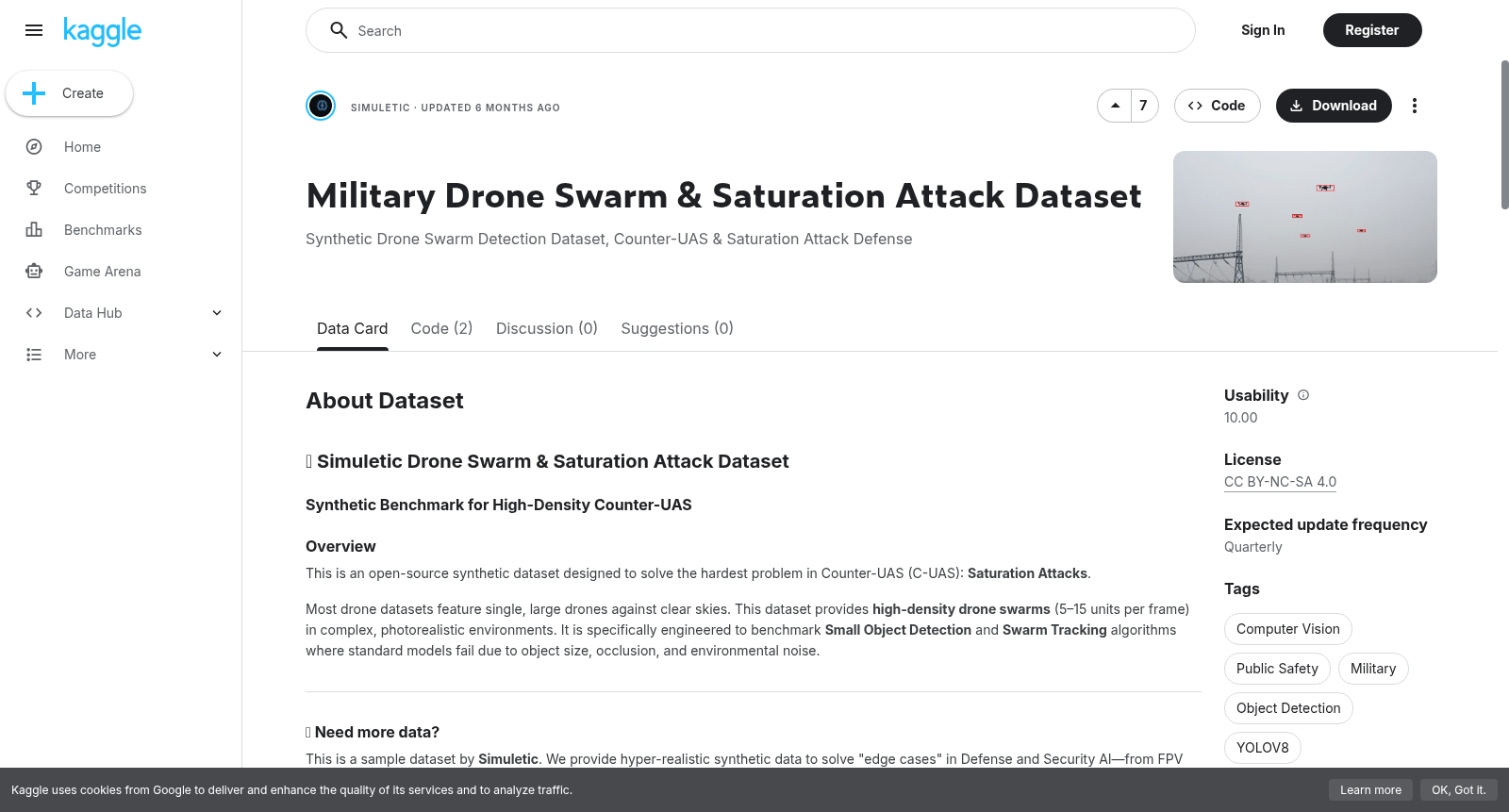Click the plus icon in Create
This screenshot has height=812, width=1509.
[x=34, y=93]
